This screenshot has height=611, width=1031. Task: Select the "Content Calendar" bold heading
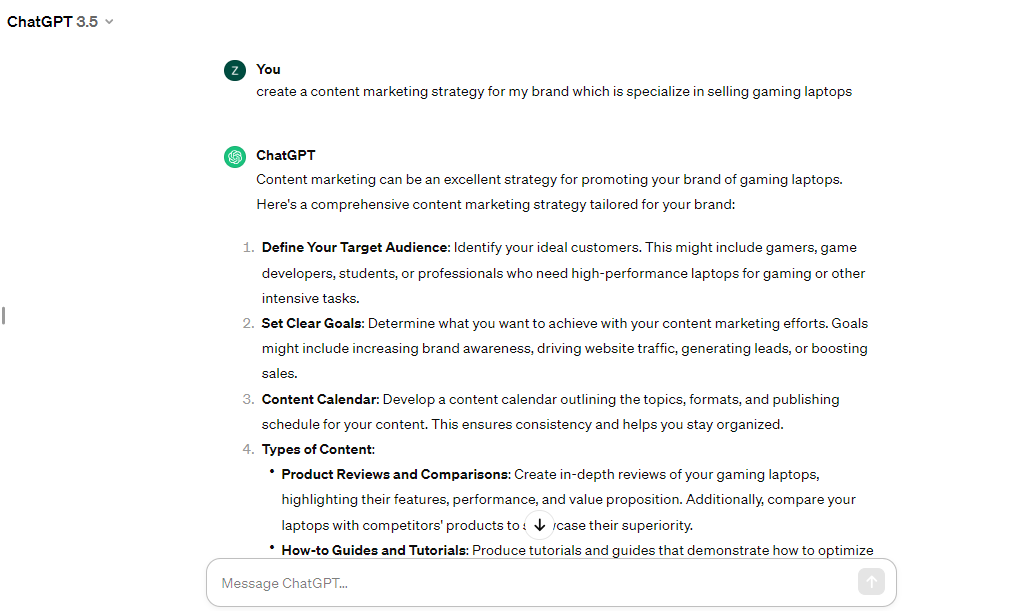tap(319, 399)
